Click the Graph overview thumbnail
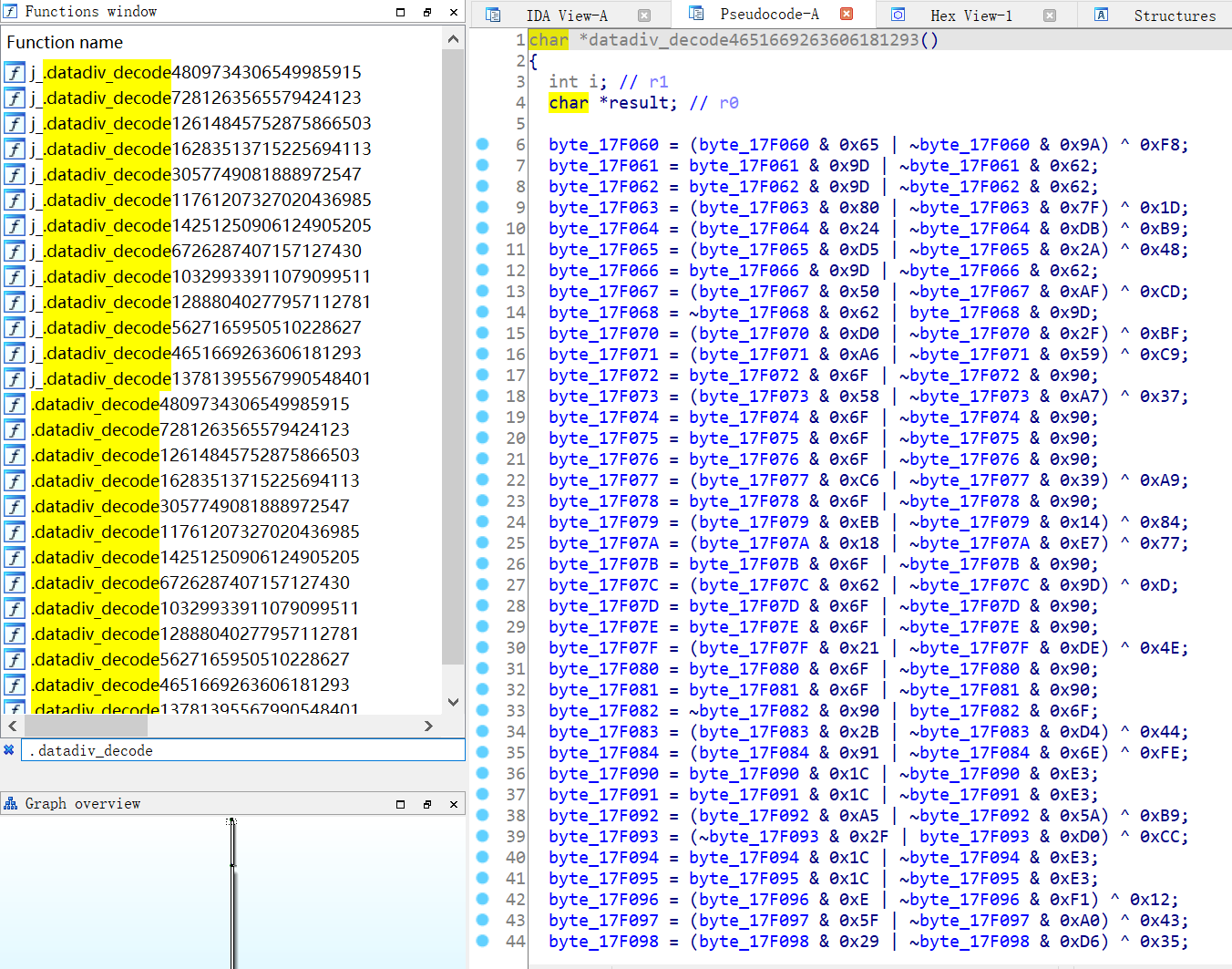 [232, 892]
